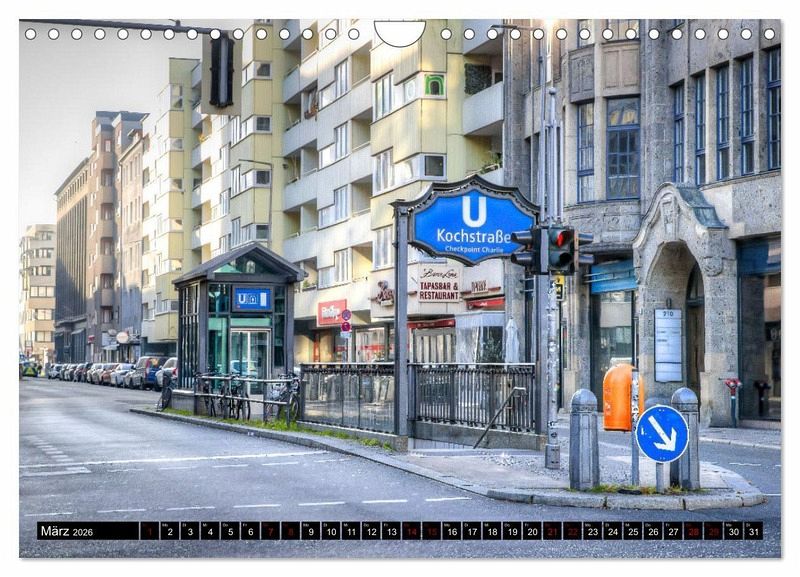Choose day 16 in the calendar strip

point(452,531)
